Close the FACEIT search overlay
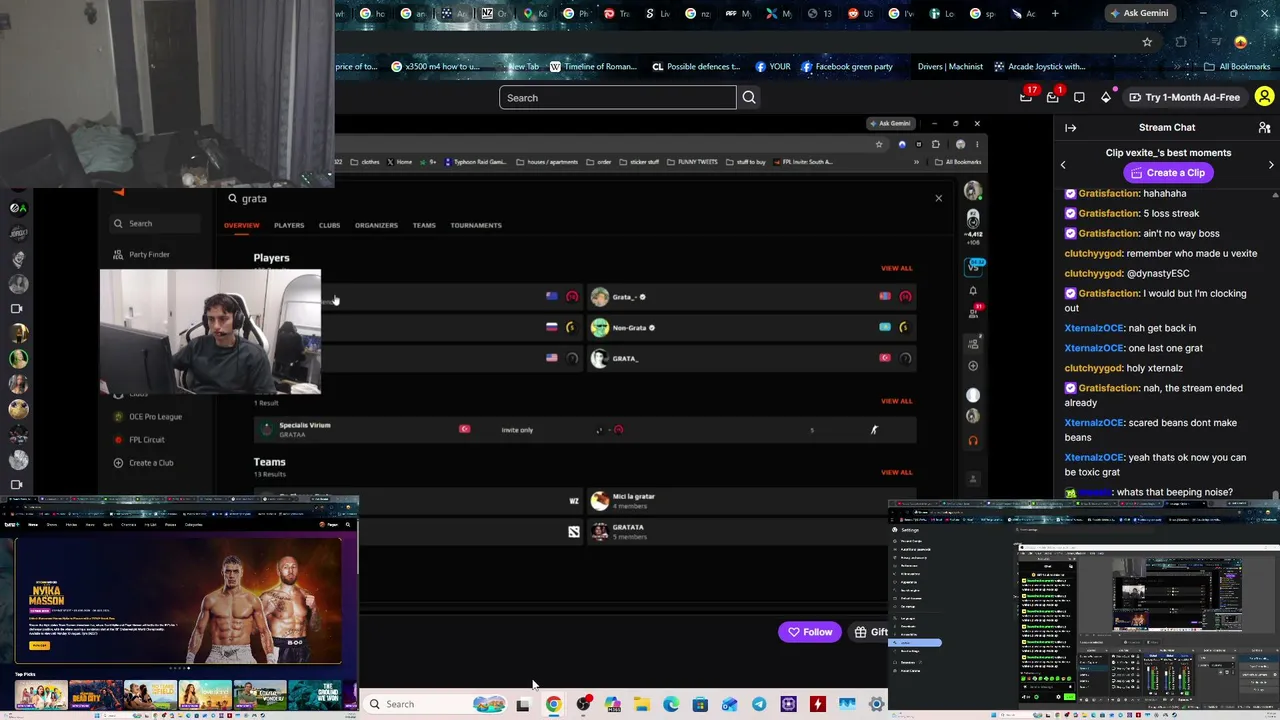1280x720 pixels. tap(938, 198)
